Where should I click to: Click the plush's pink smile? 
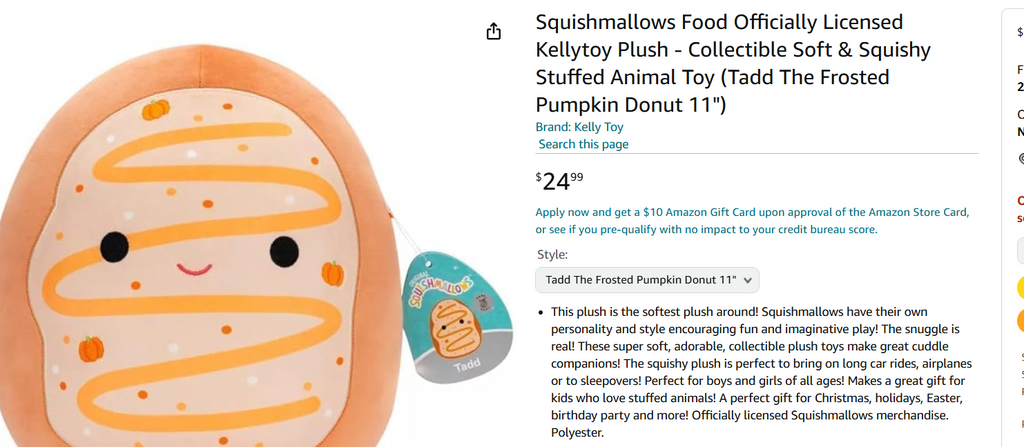point(194,269)
